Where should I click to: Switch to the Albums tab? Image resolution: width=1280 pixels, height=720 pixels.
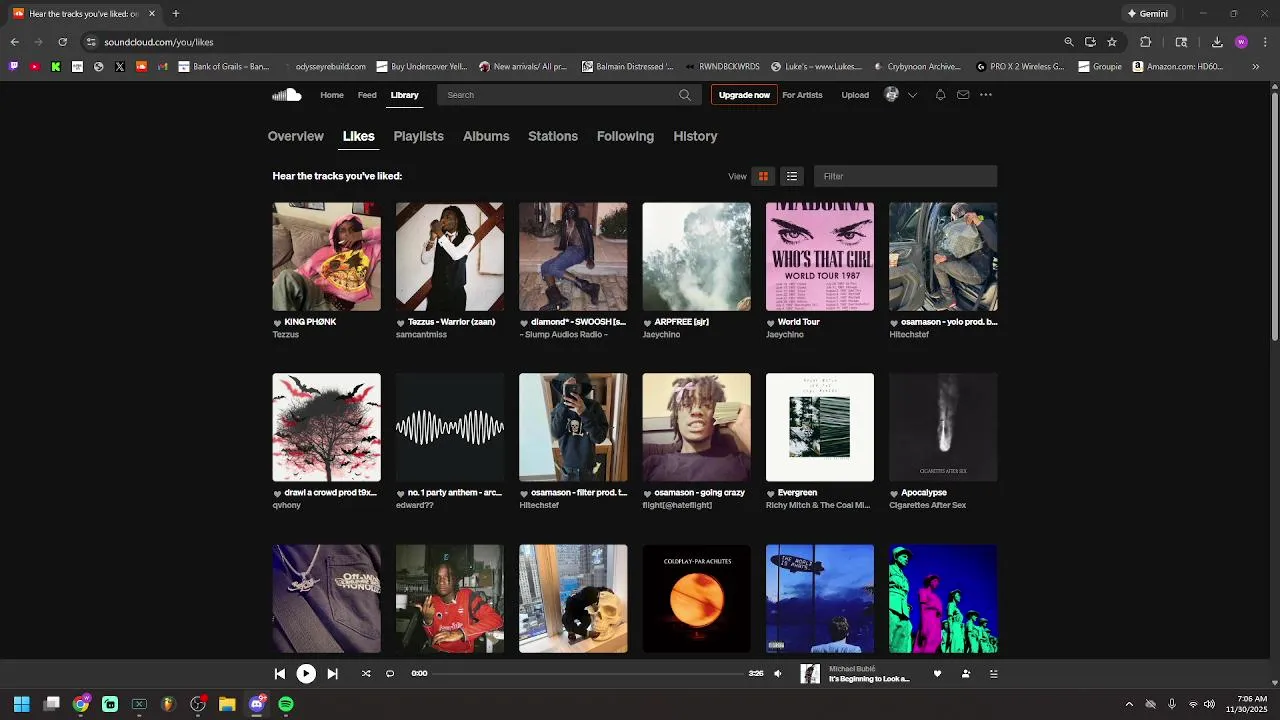pyautogui.click(x=486, y=136)
